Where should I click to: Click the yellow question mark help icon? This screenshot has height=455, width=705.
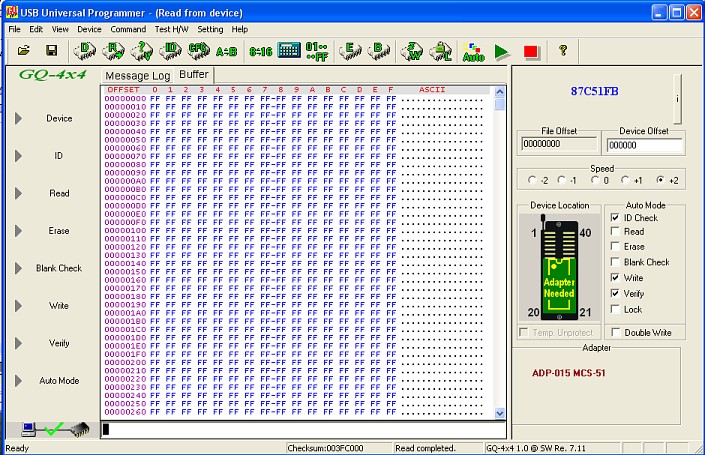click(563, 49)
